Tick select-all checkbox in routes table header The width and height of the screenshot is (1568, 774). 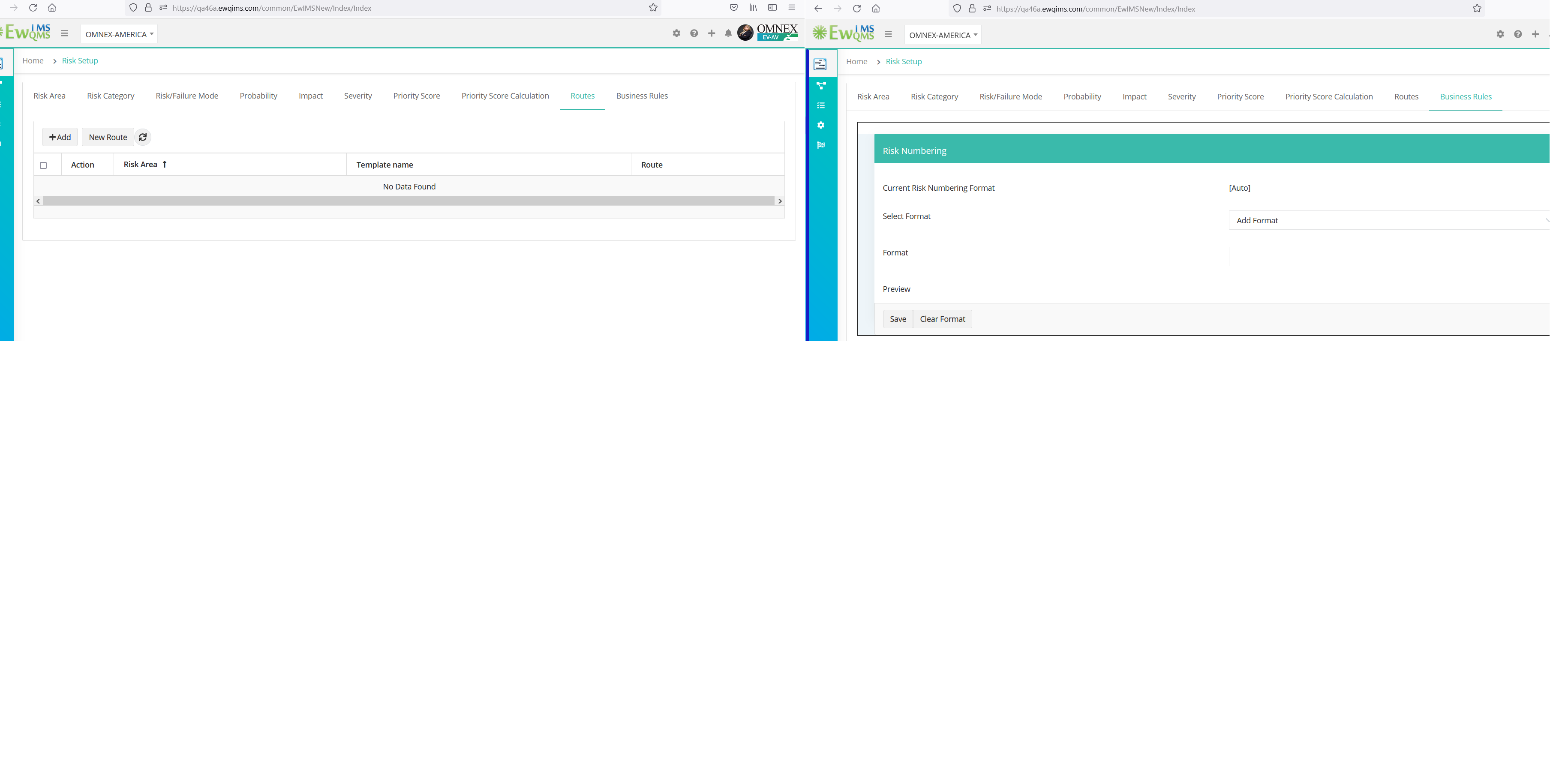pyautogui.click(x=43, y=165)
